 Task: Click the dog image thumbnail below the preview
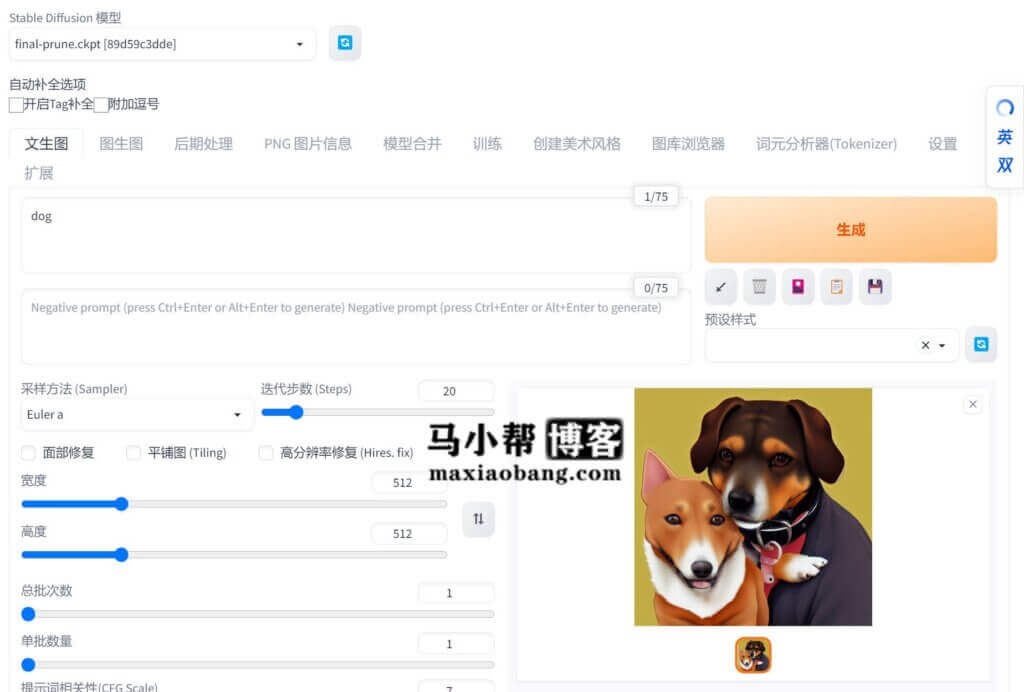753,656
